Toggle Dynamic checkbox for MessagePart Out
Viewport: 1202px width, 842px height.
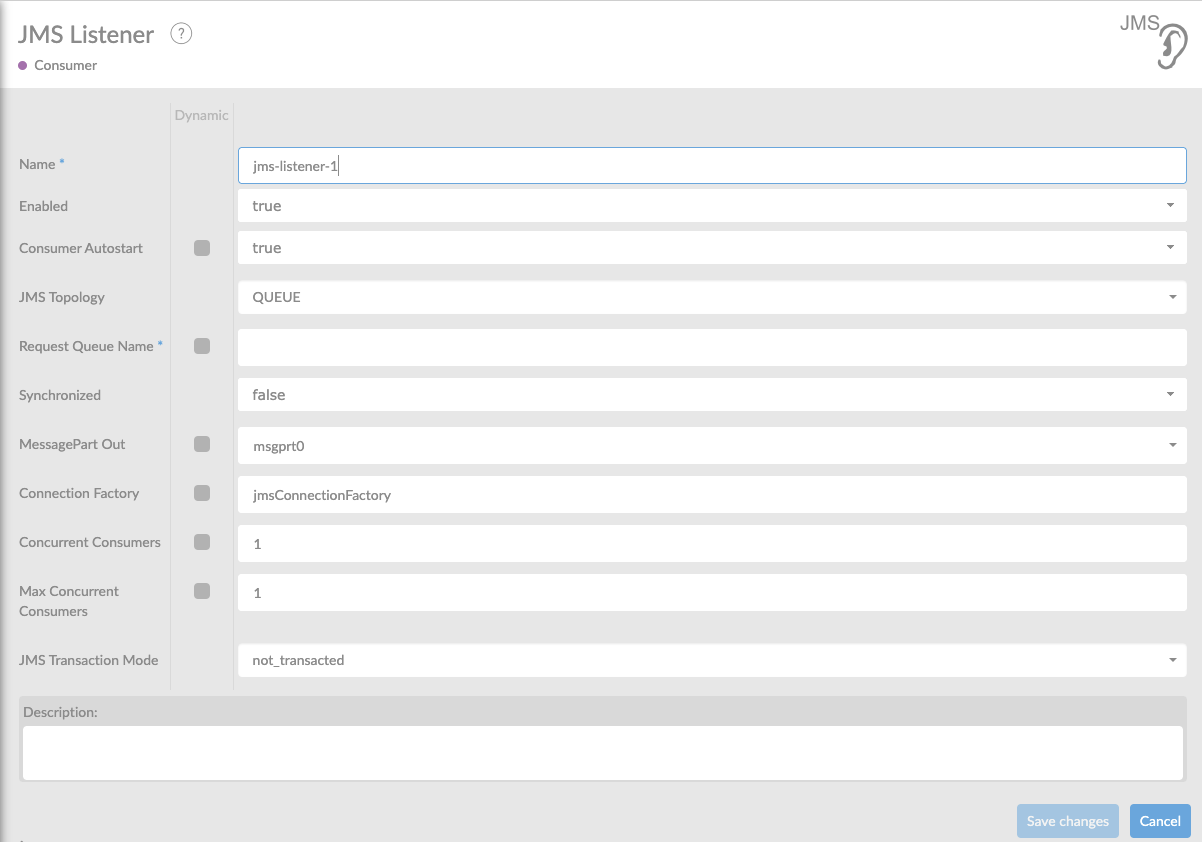click(x=202, y=444)
